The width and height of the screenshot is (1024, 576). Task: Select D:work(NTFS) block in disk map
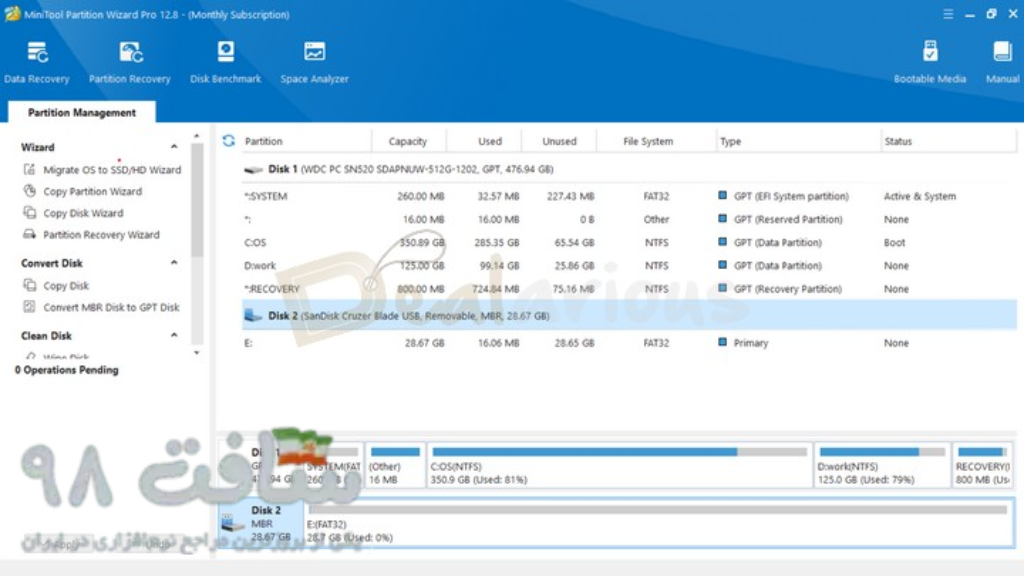882,465
